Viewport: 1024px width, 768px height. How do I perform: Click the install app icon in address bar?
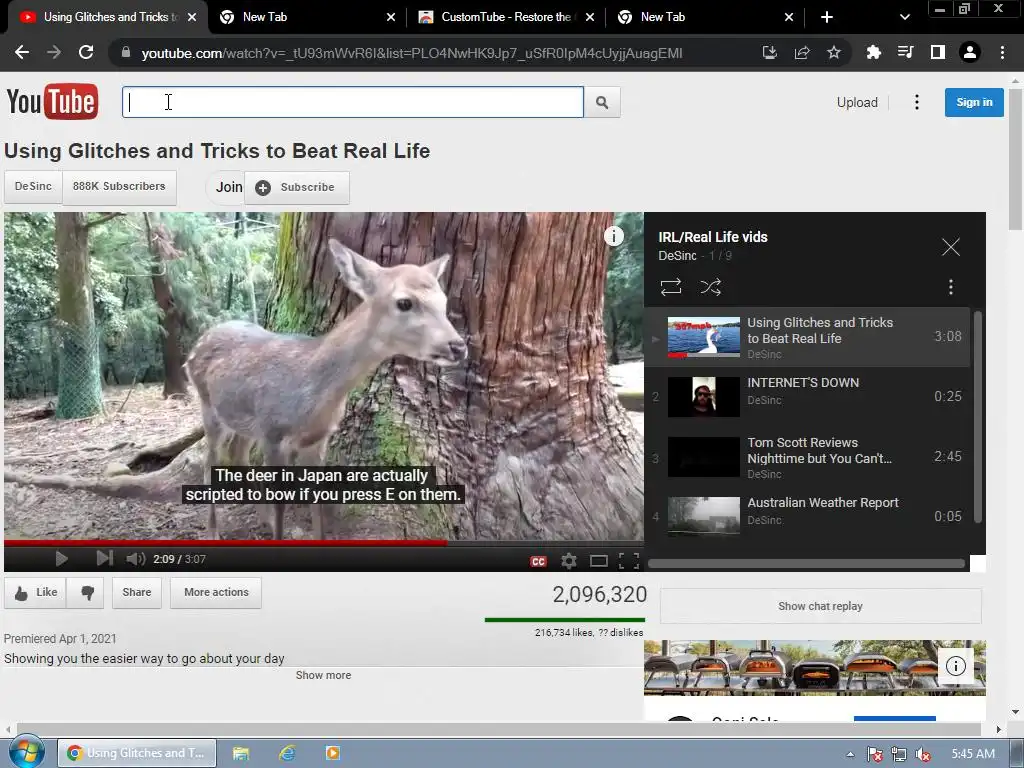770,52
